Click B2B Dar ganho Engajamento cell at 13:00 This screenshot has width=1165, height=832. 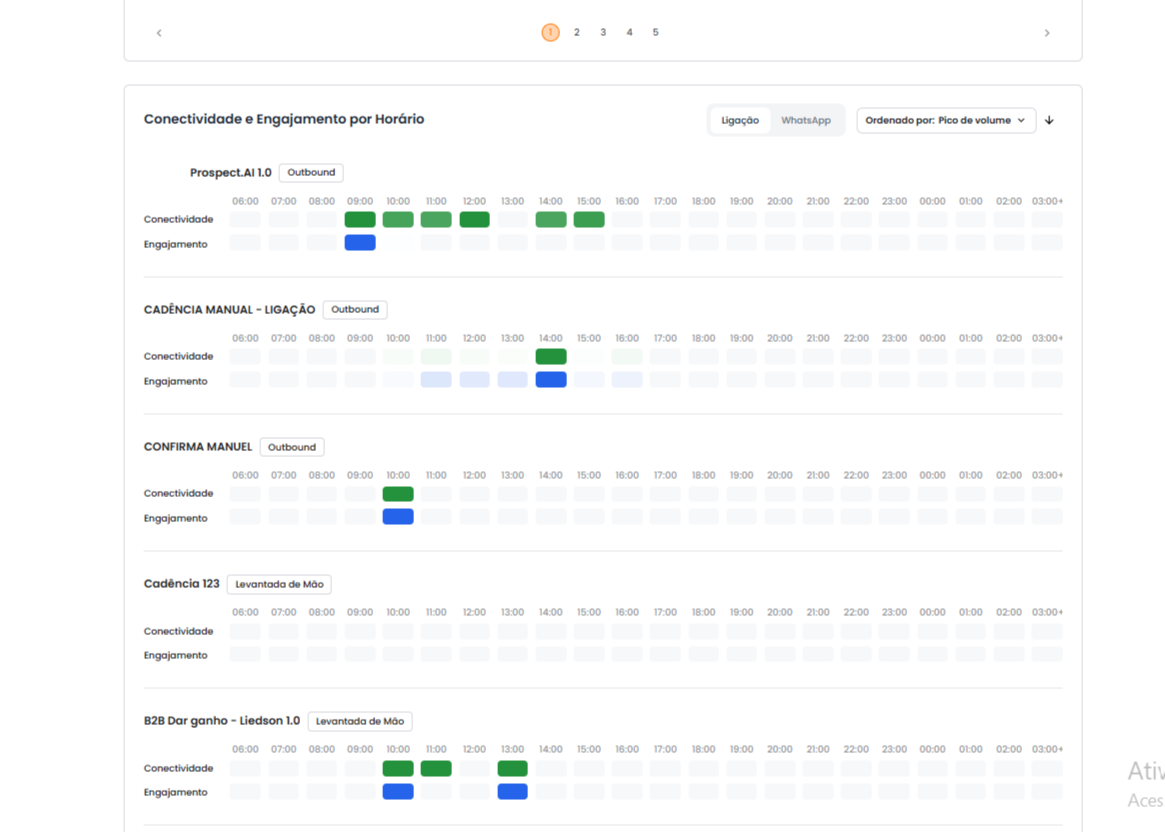pos(513,792)
